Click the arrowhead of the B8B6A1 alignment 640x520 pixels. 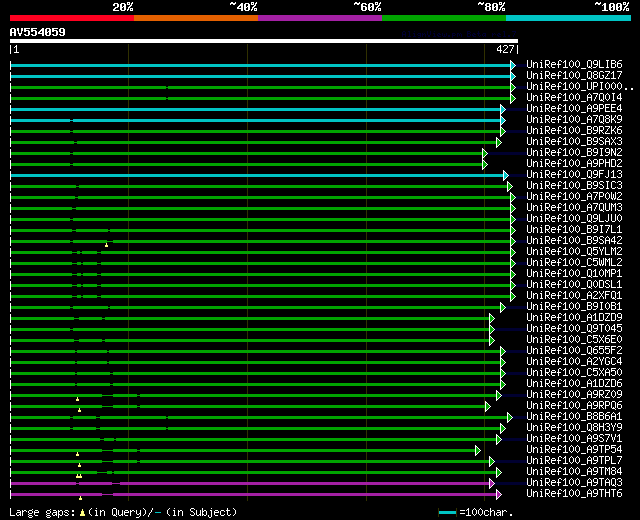tap(509, 417)
